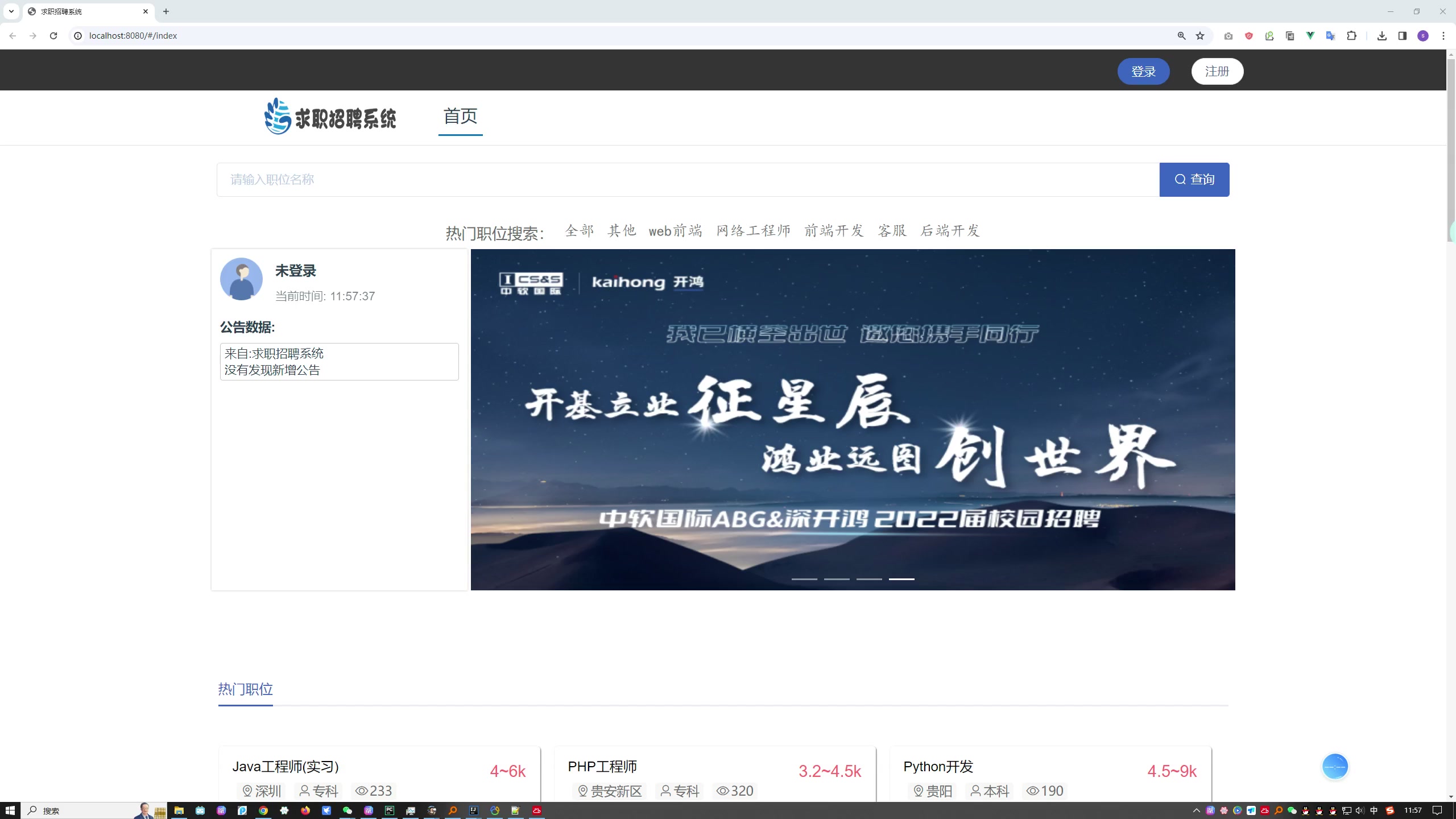This screenshot has width=1456, height=819.
Task: Open the Vue devtools extension icon
Action: tap(1310, 36)
